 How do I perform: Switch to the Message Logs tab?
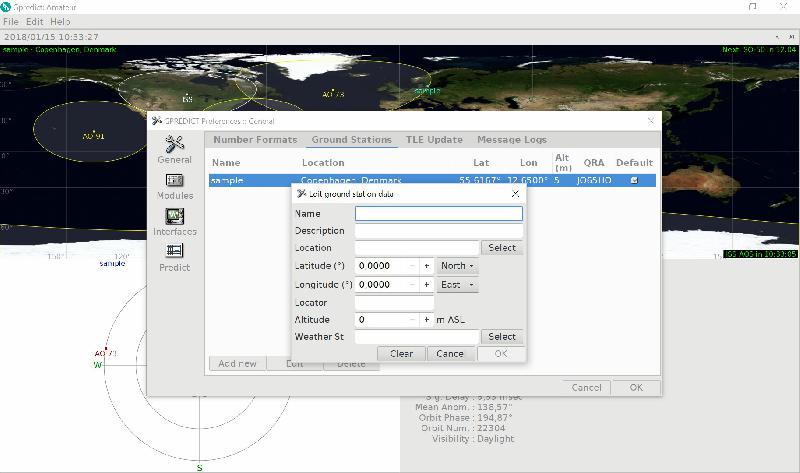[512, 140]
